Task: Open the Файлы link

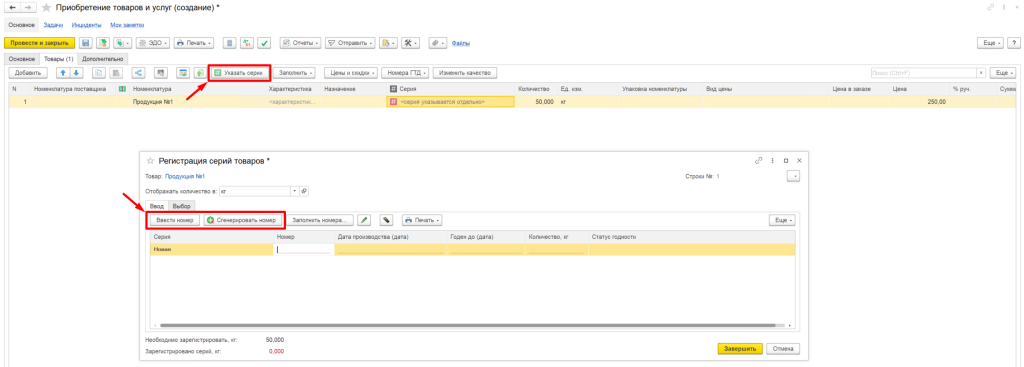Action: 461,43
